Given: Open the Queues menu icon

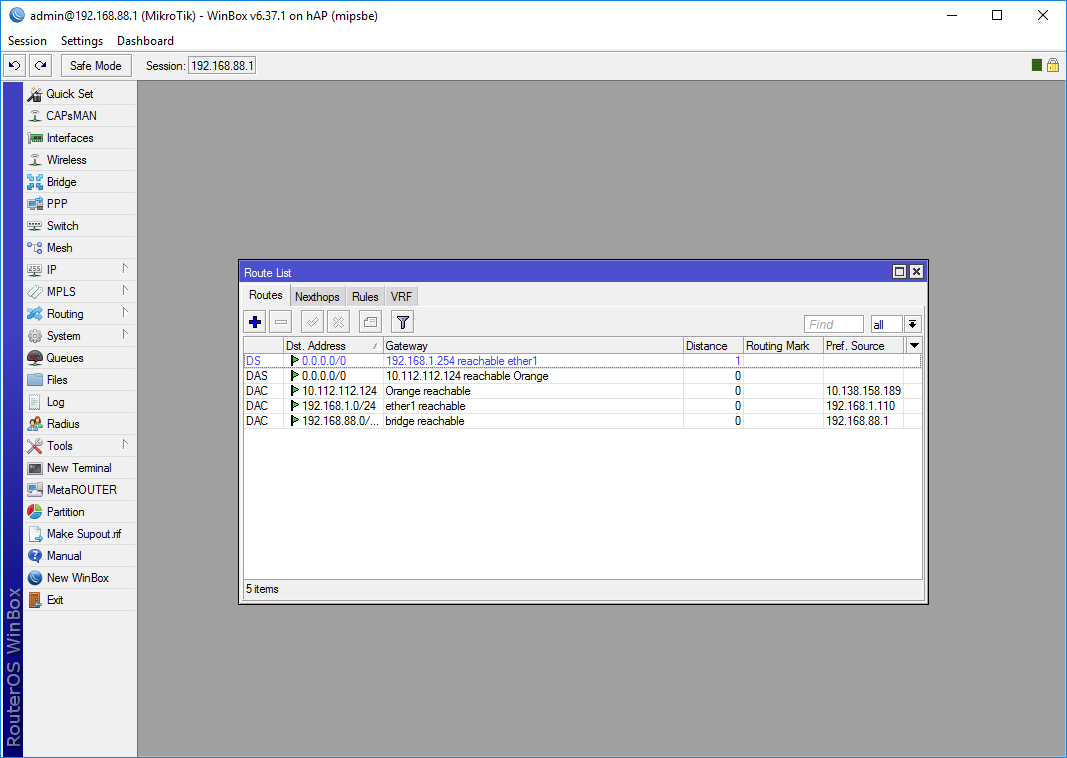Looking at the screenshot, I should coord(35,358).
